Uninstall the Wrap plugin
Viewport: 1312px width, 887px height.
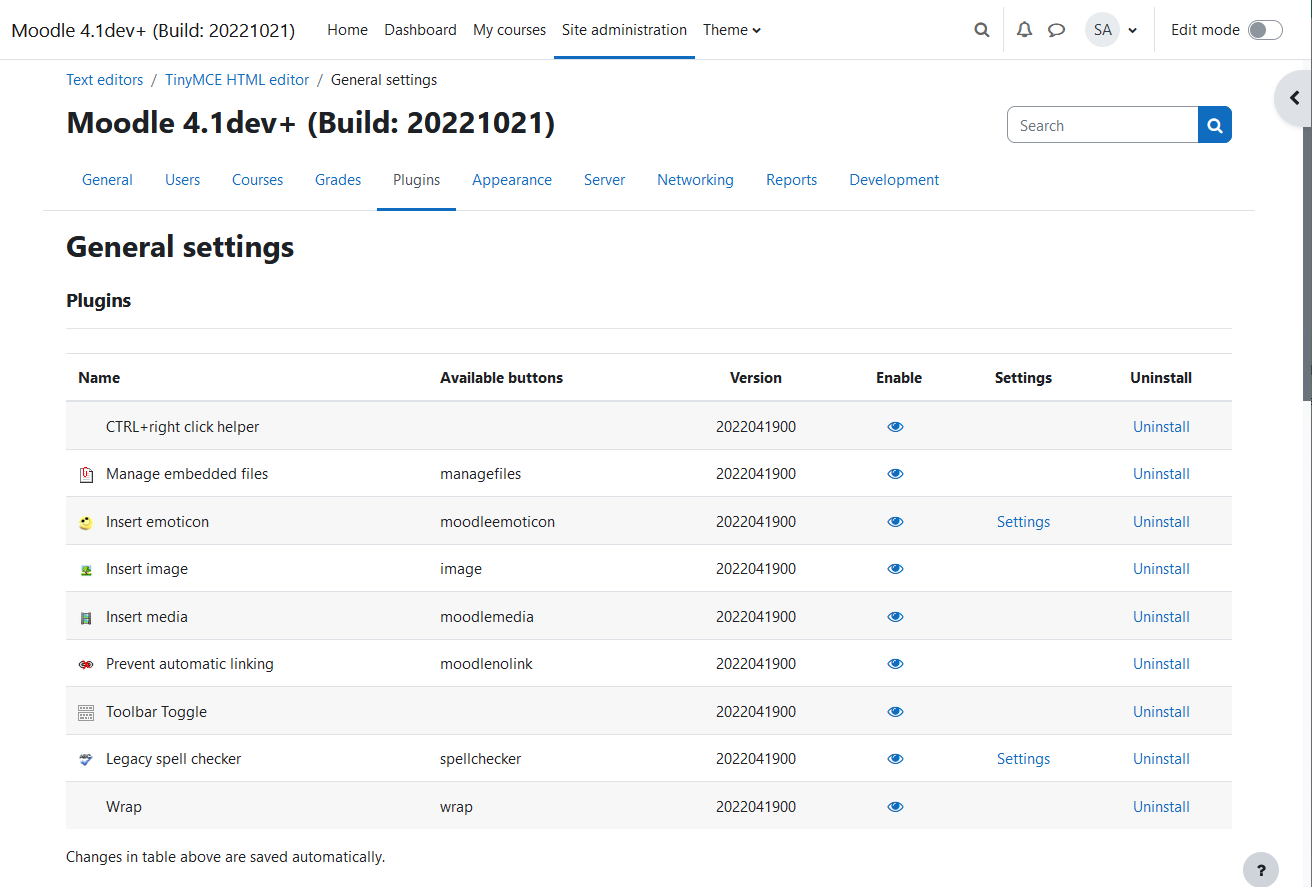coord(1161,807)
